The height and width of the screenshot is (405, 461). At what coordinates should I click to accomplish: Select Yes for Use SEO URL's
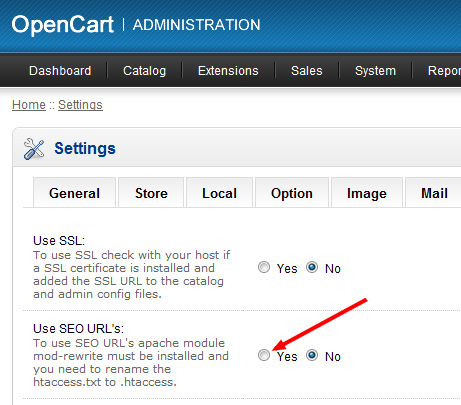264,355
